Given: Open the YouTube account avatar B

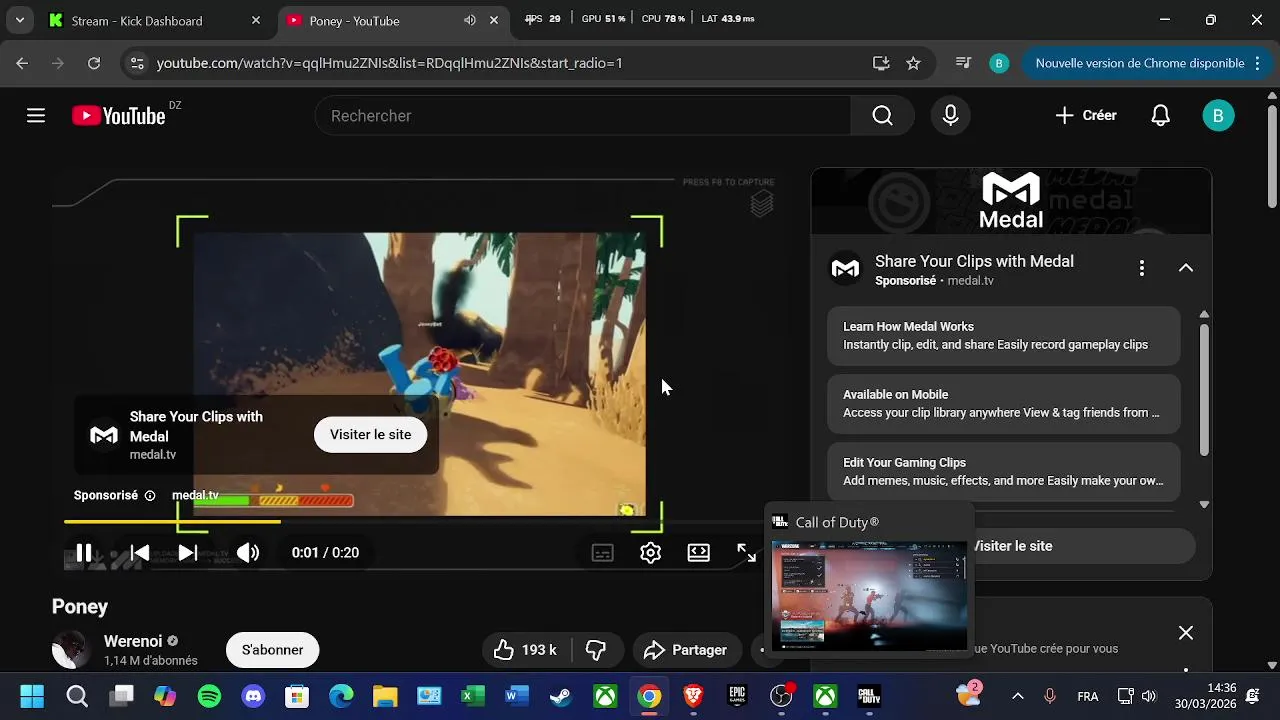Looking at the screenshot, I should [1218, 116].
